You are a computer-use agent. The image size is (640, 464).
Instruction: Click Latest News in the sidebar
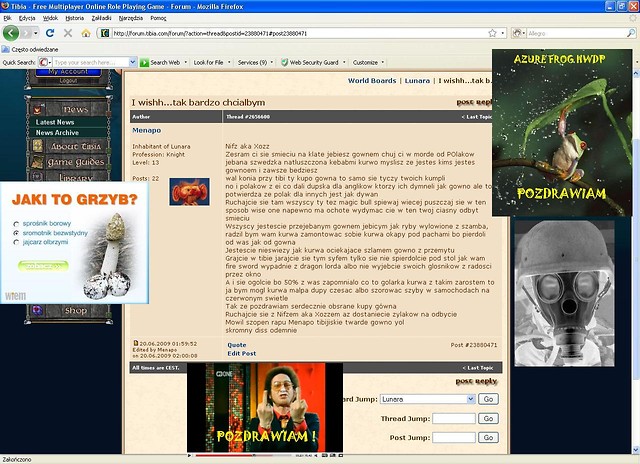[x=55, y=122]
